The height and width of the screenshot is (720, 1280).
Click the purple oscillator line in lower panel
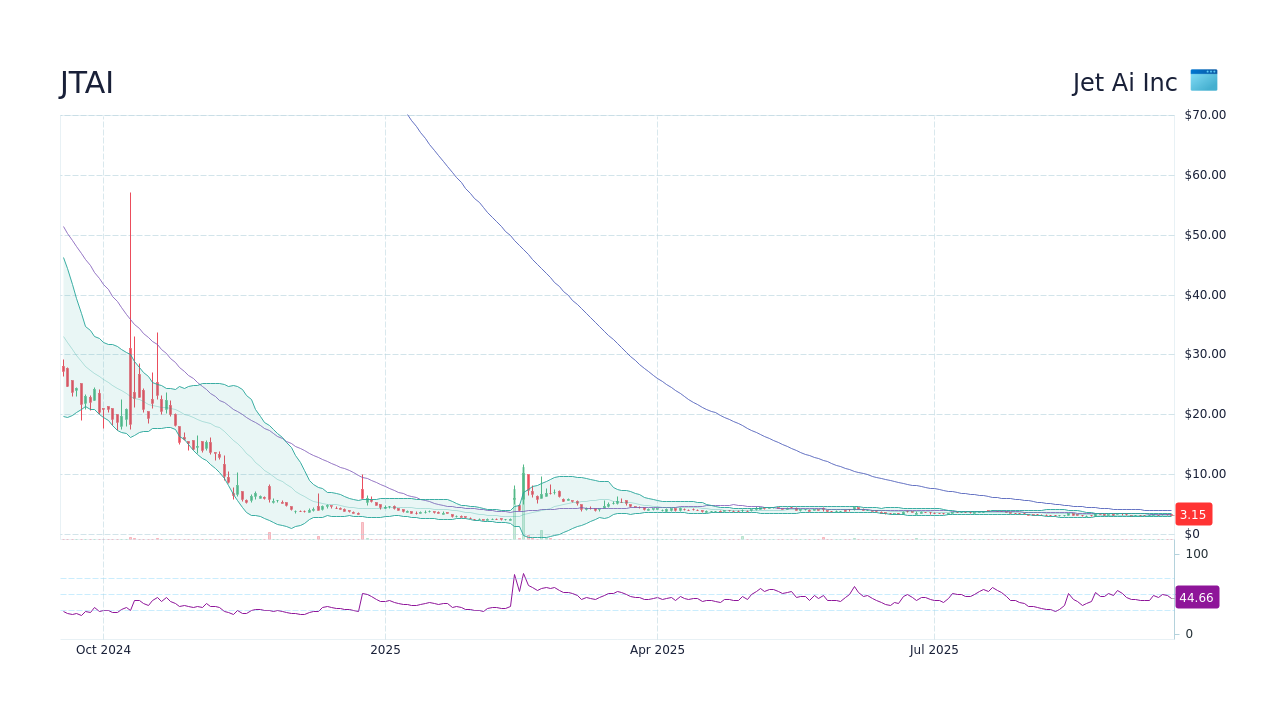700,600
